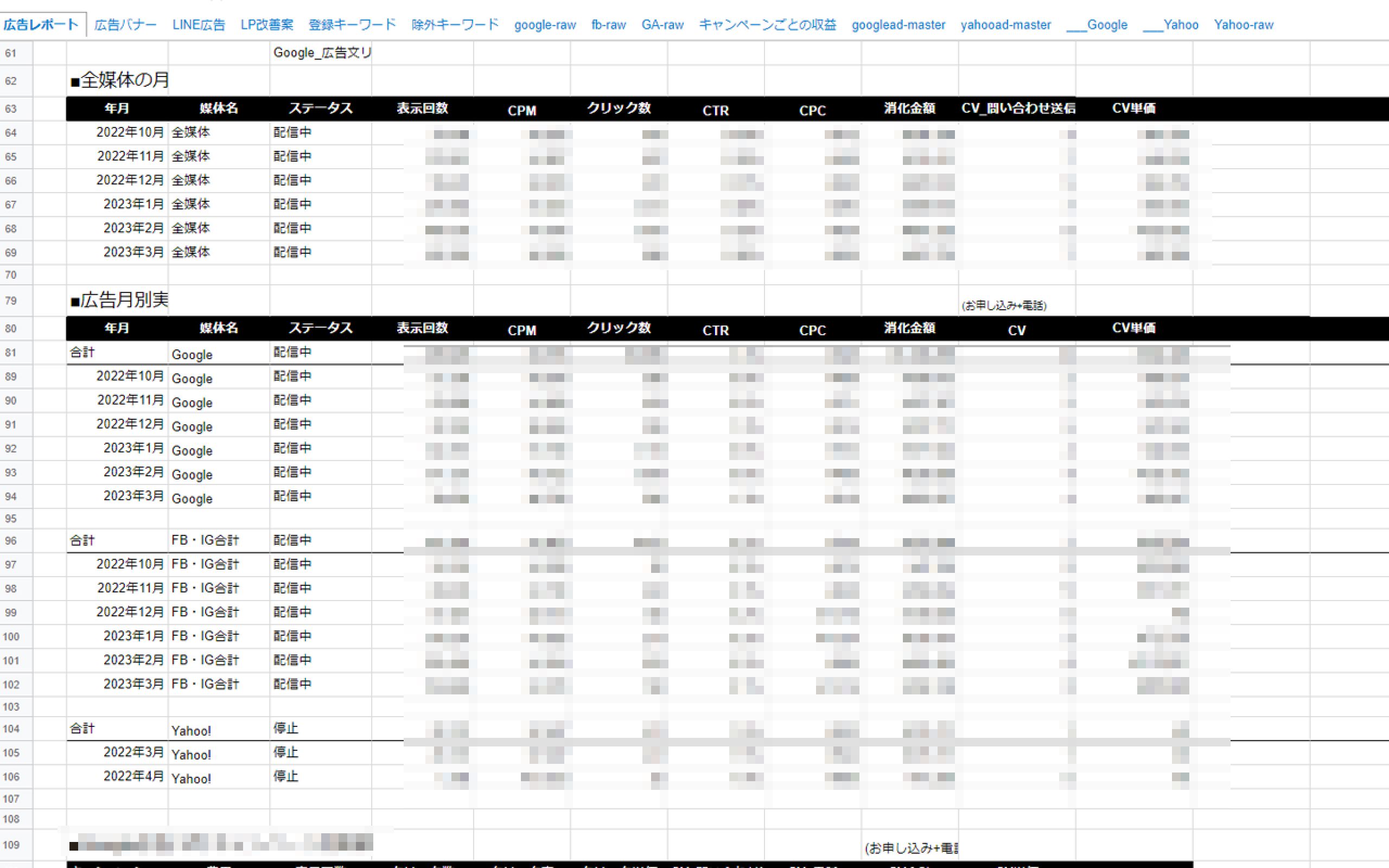Select the Google_広告文リ cell
This screenshot has width=1389, height=868.
pos(321,53)
